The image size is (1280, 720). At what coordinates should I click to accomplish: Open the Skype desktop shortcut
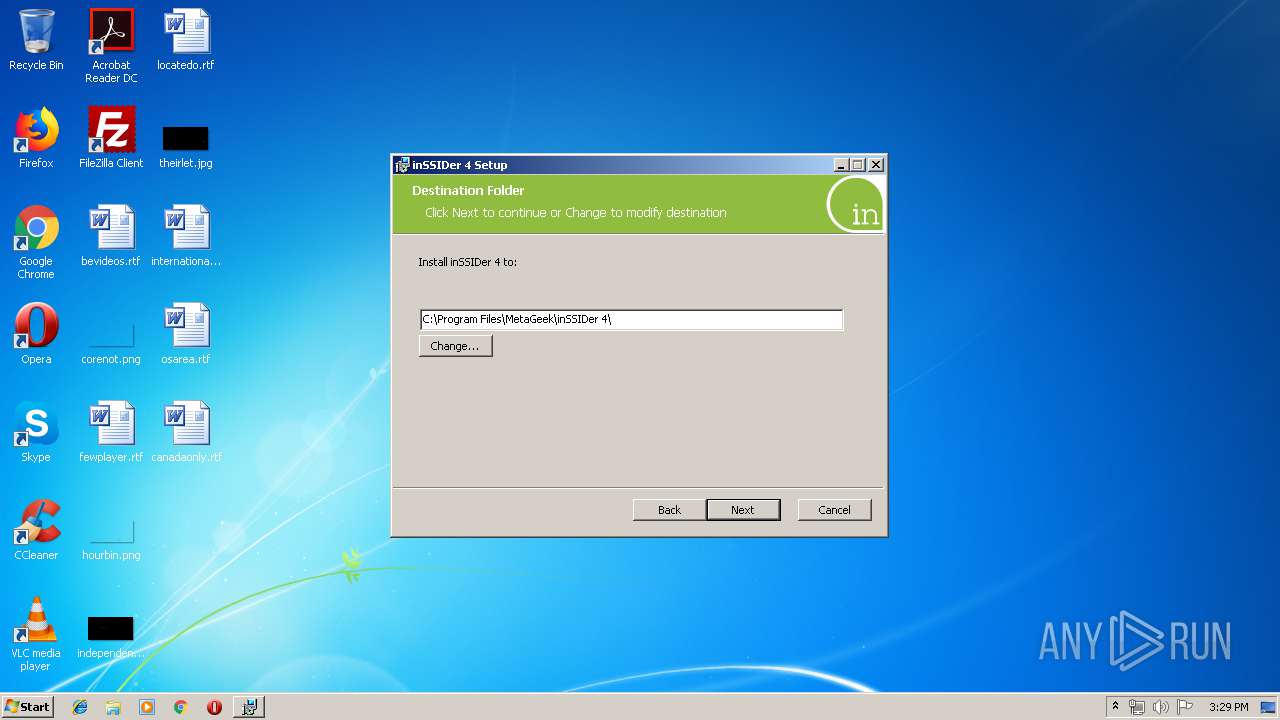[x=36, y=432]
